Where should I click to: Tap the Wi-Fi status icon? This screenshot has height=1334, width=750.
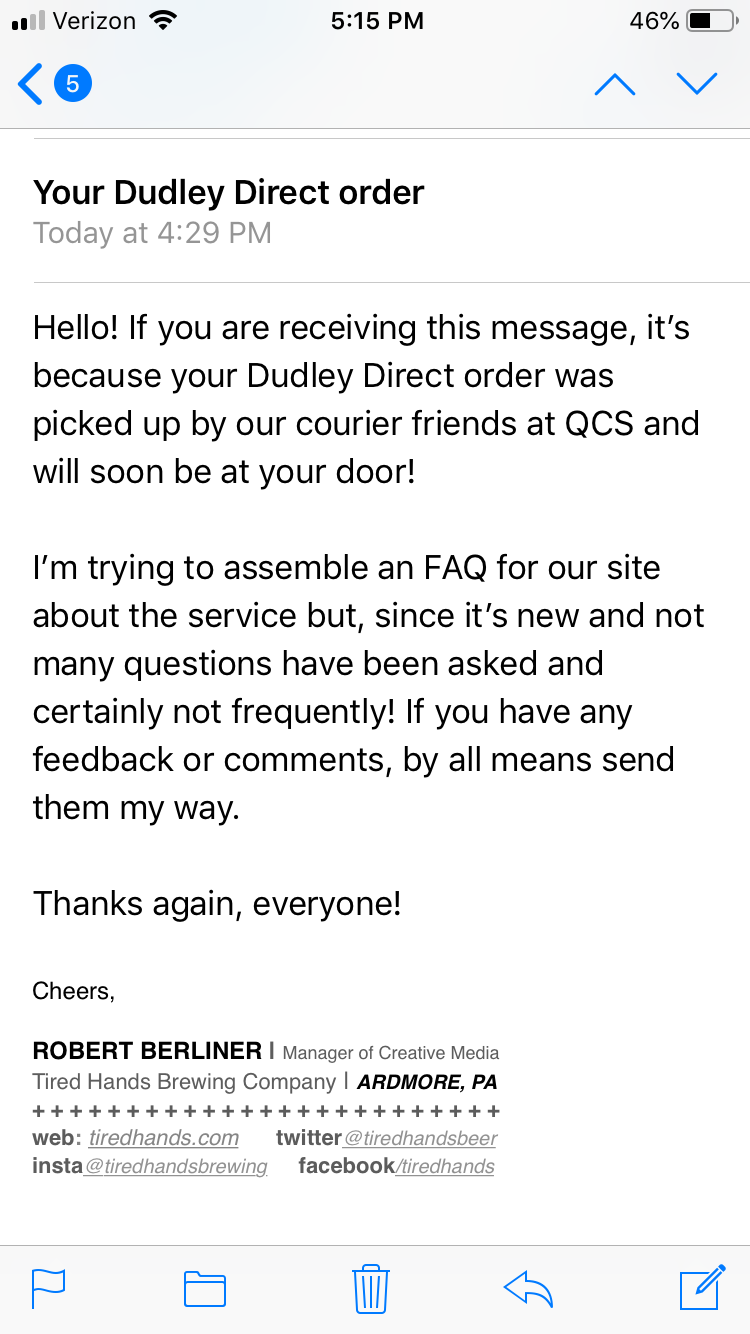pyautogui.click(x=161, y=20)
